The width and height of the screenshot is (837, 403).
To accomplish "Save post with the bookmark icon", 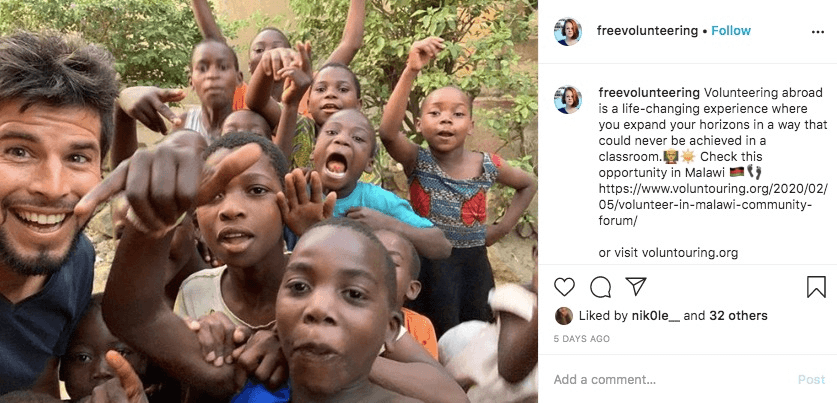I will pyautogui.click(x=816, y=287).
